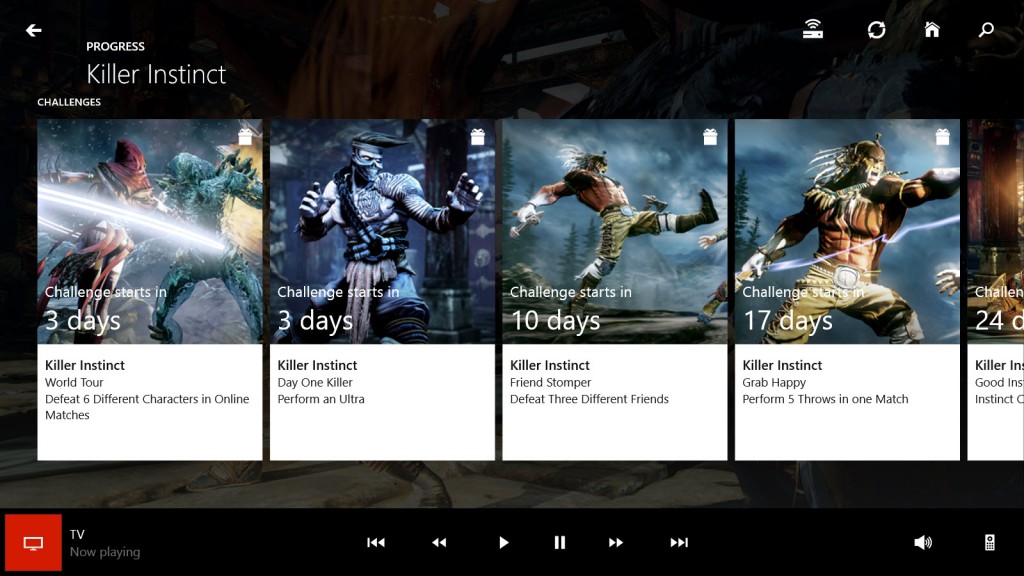Image resolution: width=1024 pixels, height=576 pixels.
Task: Click the gift icon on Grab Happy card
Action: coord(942,136)
